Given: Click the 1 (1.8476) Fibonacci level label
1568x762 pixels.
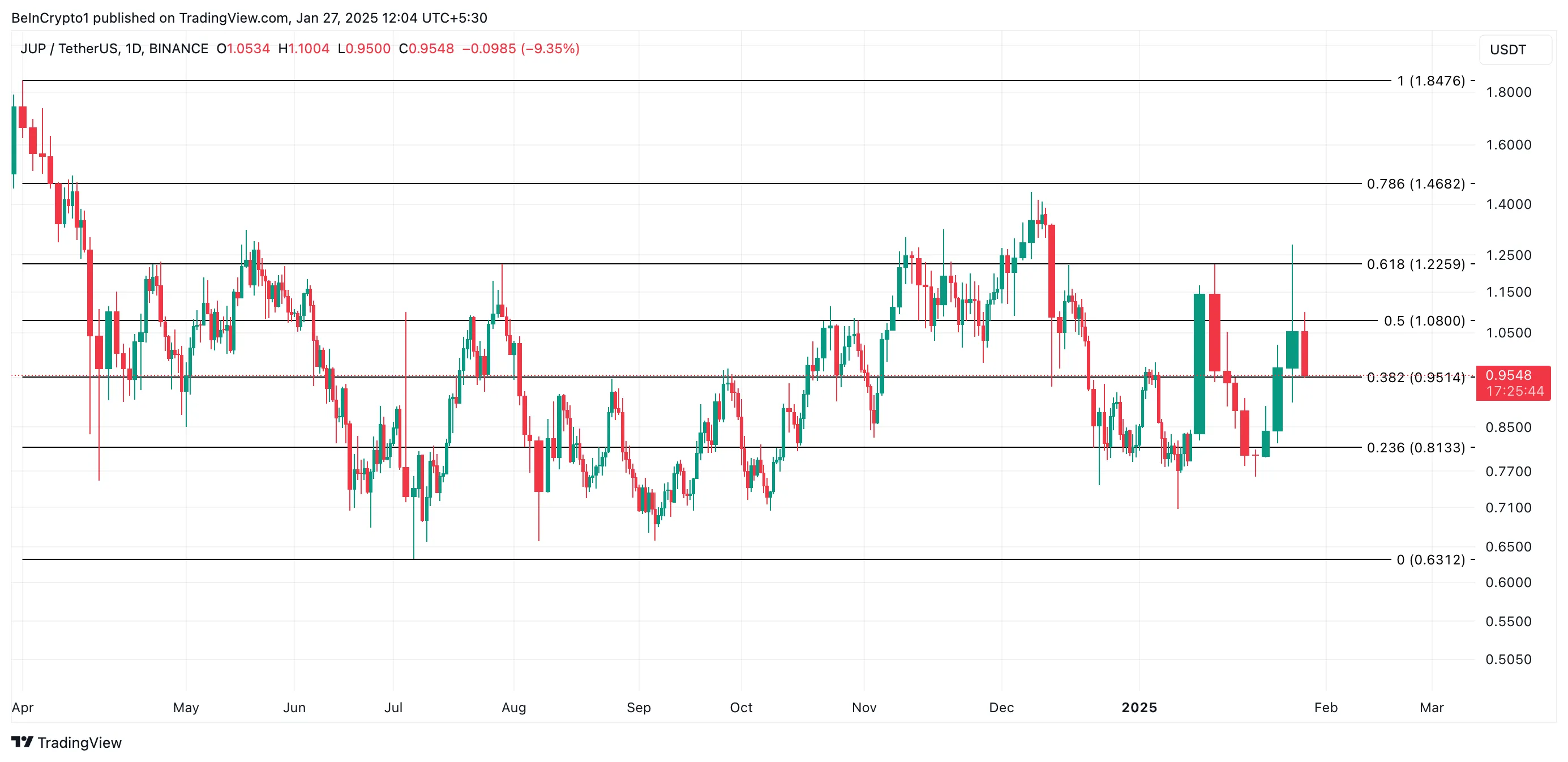Looking at the screenshot, I should (x=1430, y=81).
